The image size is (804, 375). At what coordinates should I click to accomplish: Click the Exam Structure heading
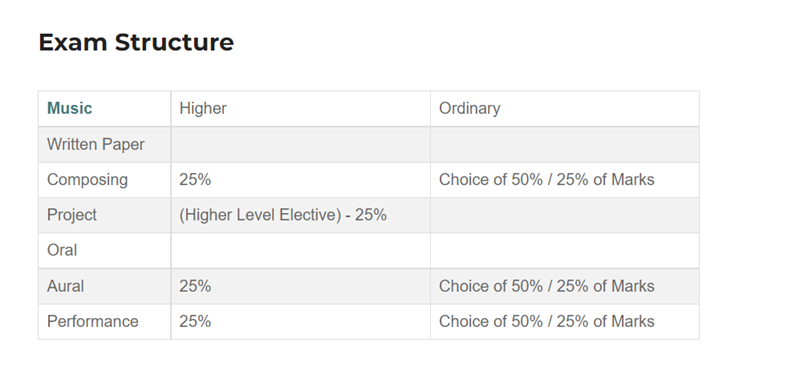click(136, 43)
